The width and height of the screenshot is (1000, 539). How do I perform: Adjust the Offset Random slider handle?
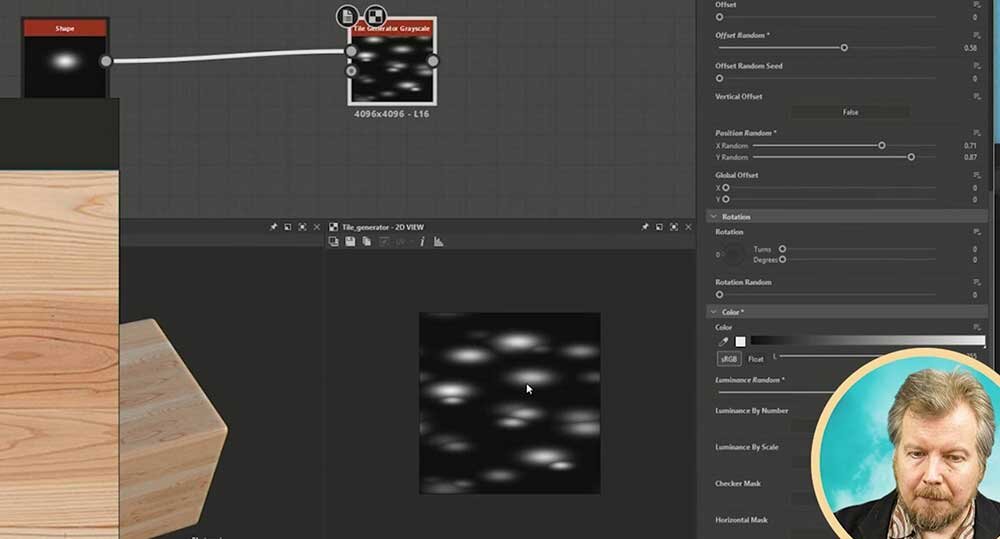(x=844, y=48)
